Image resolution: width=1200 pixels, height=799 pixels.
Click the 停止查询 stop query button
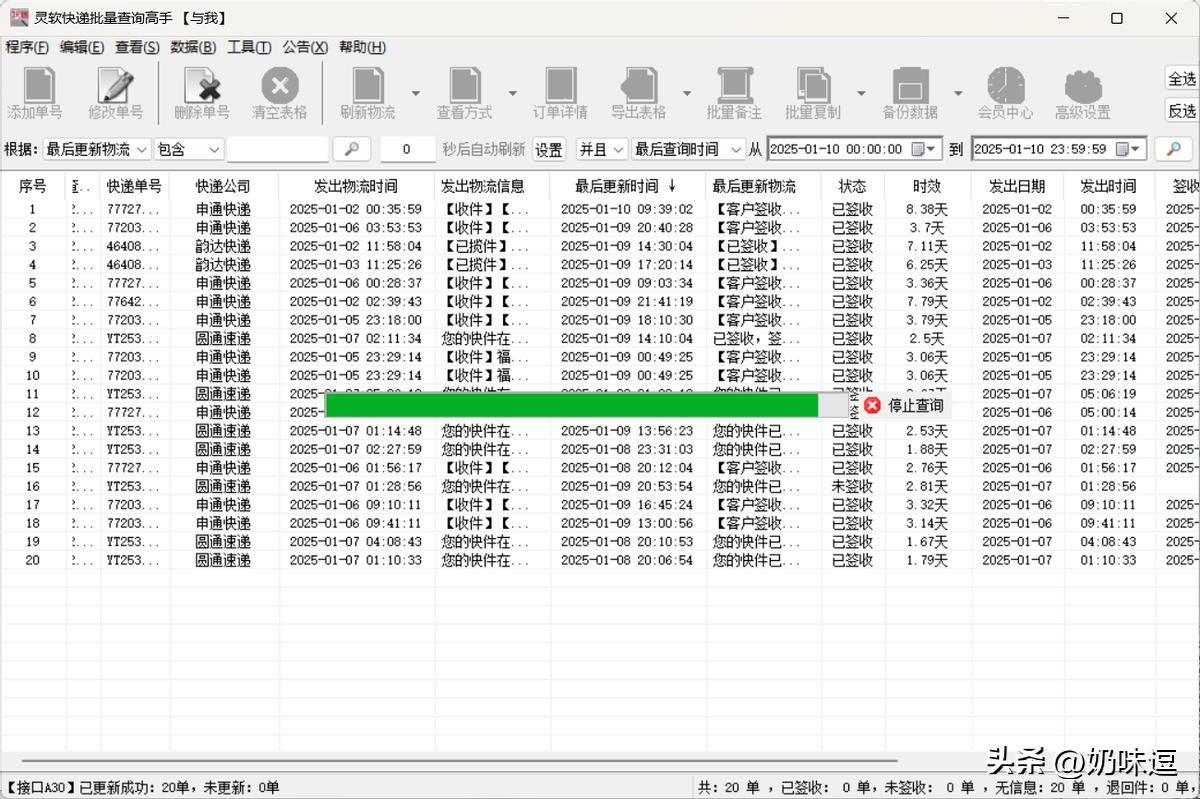pyautogui.click(x=905, y=405)
